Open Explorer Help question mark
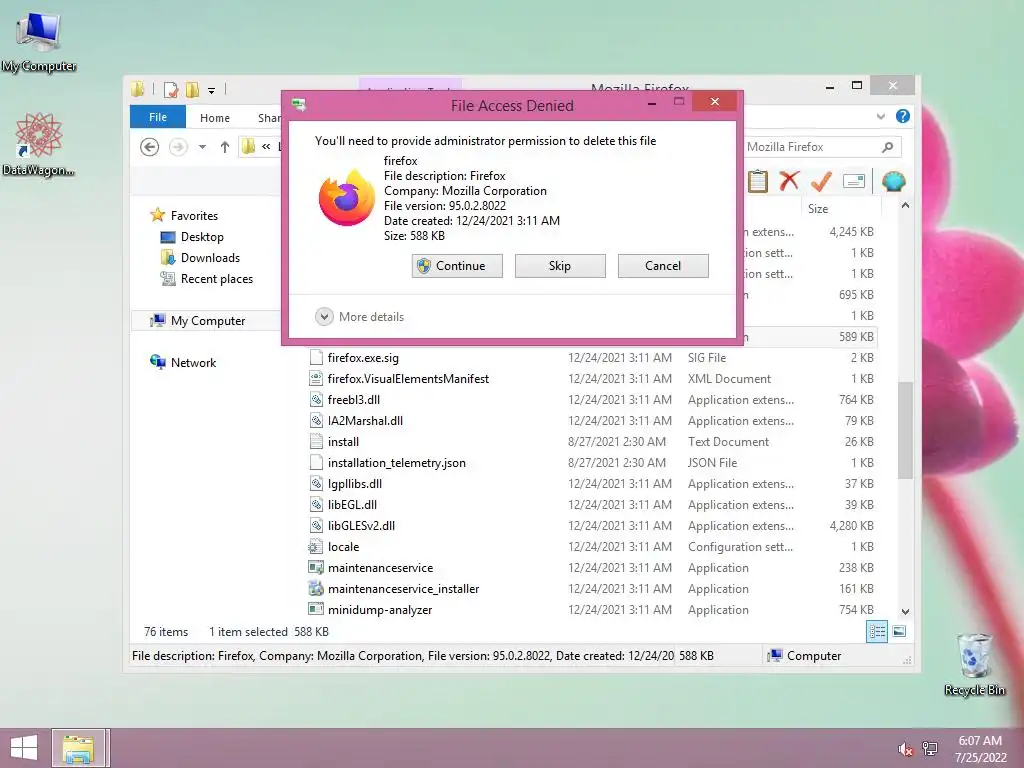 [x=903, y=116]
